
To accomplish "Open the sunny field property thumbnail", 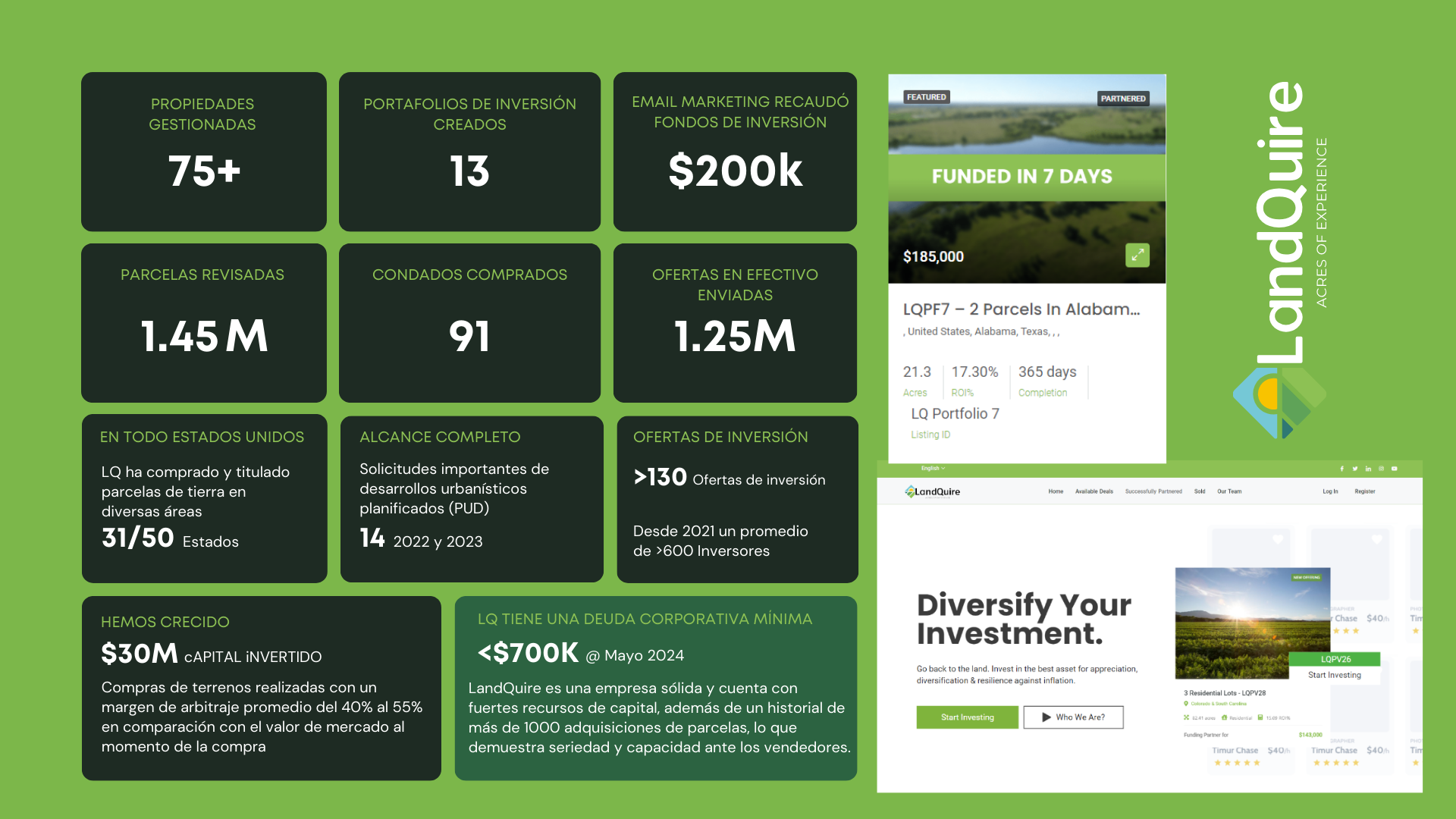I will (1252, 622).
